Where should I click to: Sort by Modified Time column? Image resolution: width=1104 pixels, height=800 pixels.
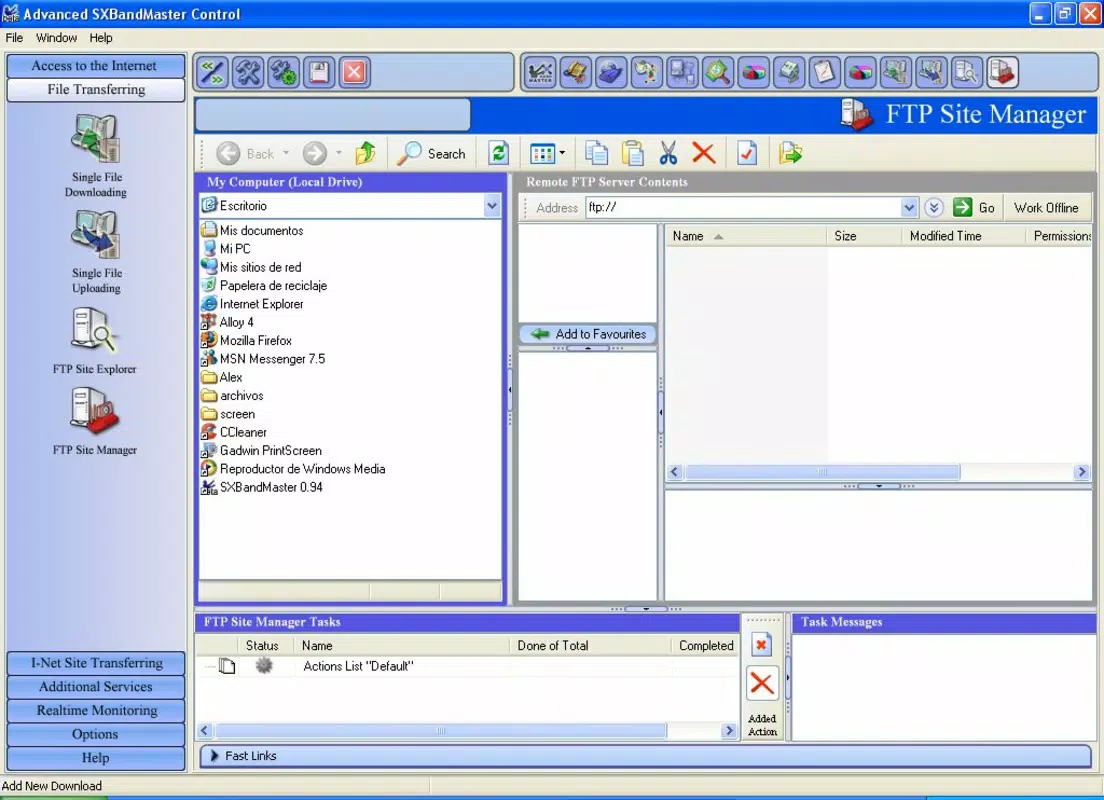tap(962, 236)
